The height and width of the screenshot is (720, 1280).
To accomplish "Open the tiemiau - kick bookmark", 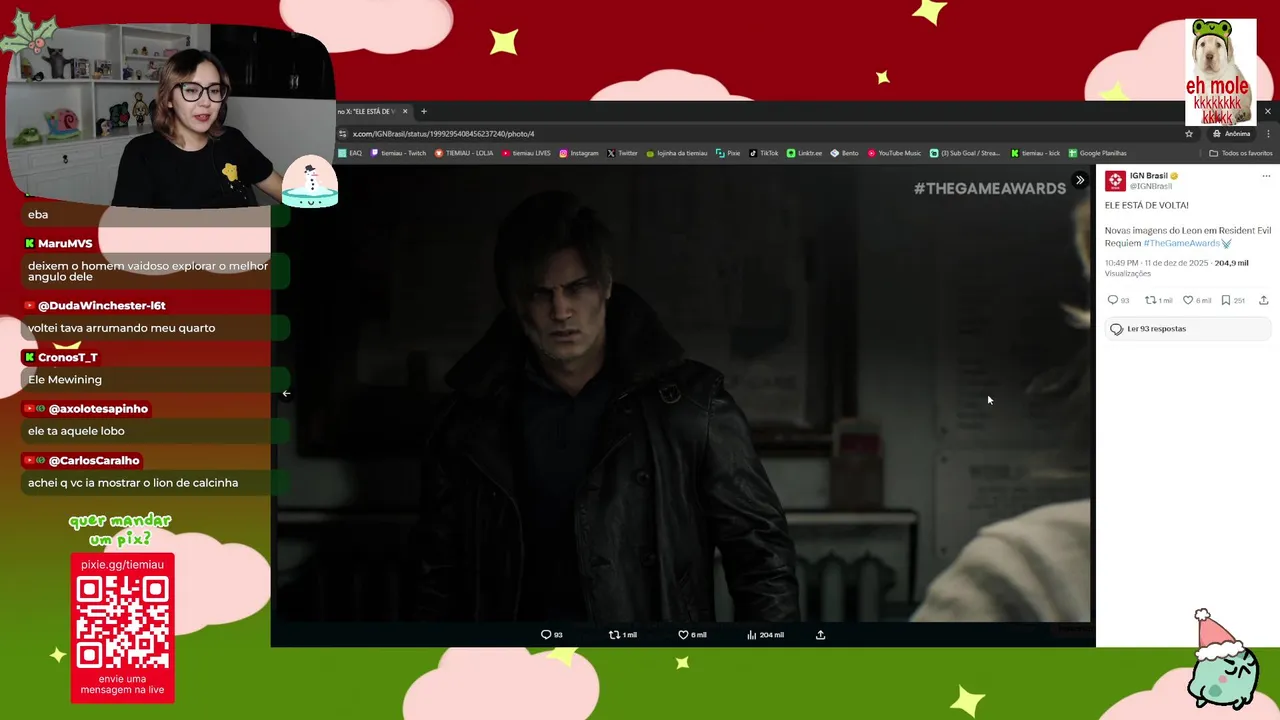I will 1035,153.
